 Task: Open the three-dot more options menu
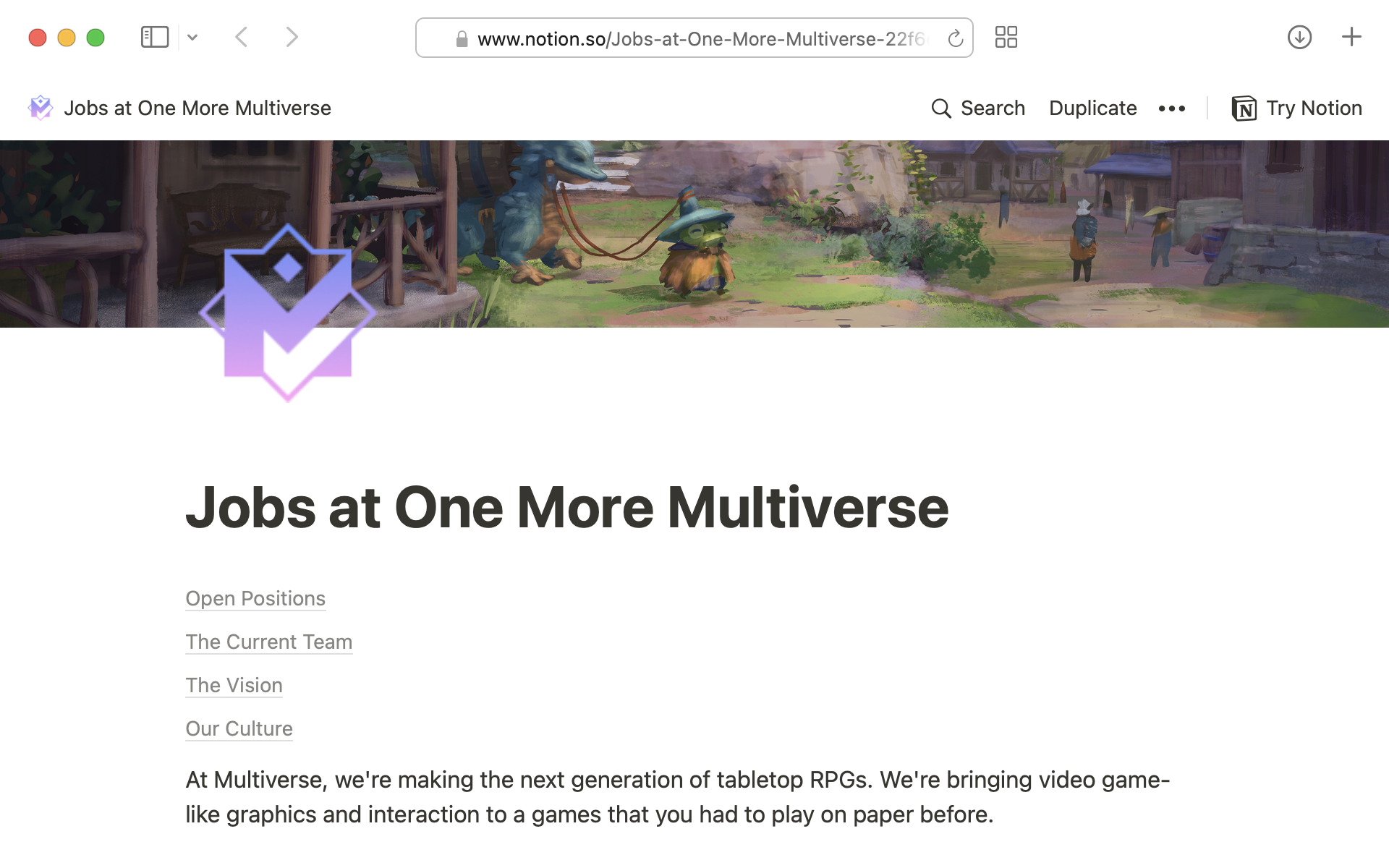(1171, 109)
